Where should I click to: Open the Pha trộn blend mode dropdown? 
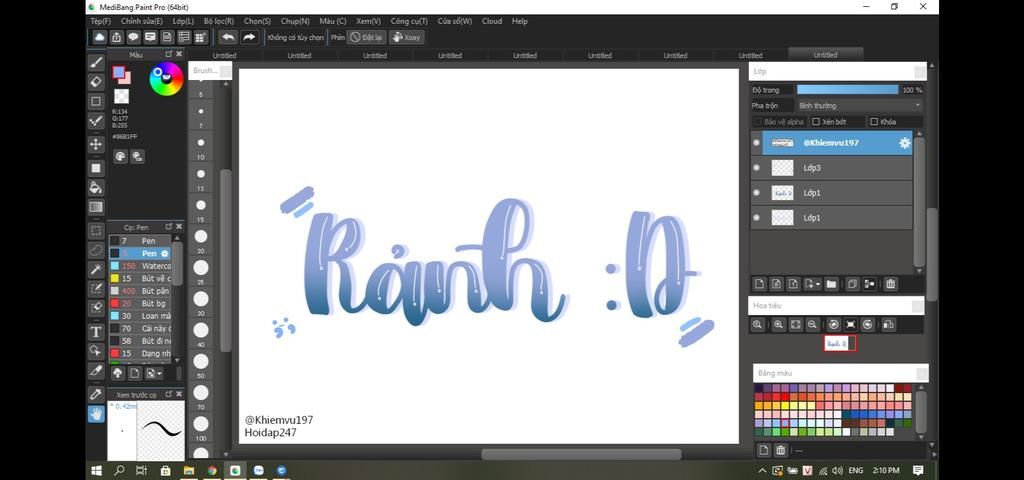(x=859, y=105)
